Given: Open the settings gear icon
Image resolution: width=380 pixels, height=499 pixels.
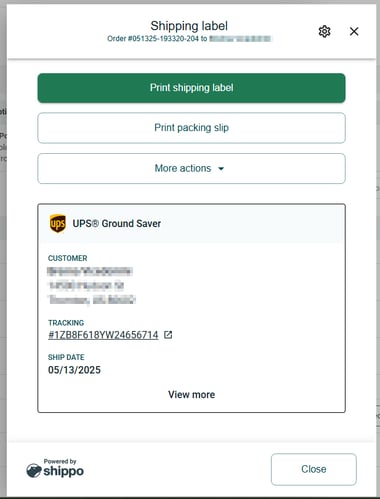Looking at the screenshot, I should tap(324, 31).
